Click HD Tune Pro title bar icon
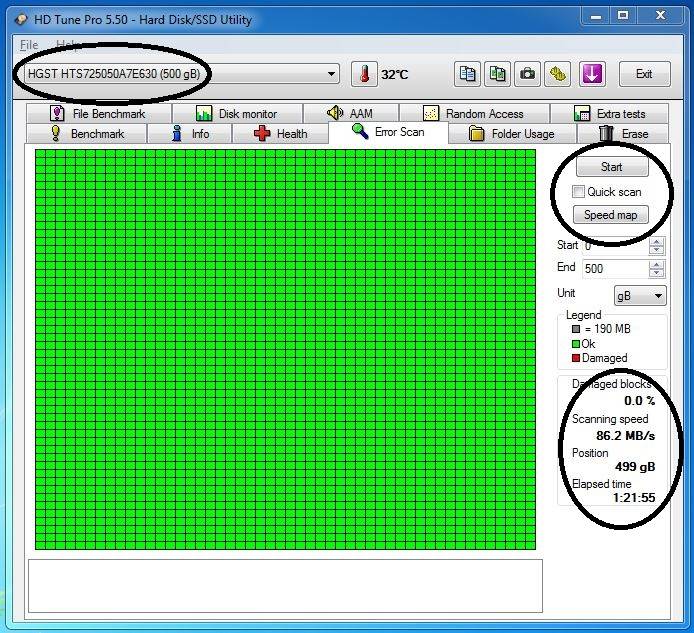The height and width of the screenshot is (633, 694). click(21, 19)
